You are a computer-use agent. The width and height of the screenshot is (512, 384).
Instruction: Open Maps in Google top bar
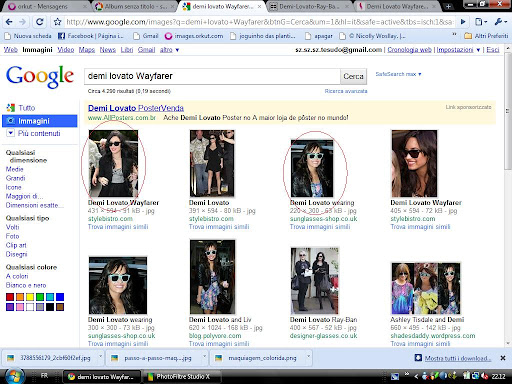click(87, 50)
